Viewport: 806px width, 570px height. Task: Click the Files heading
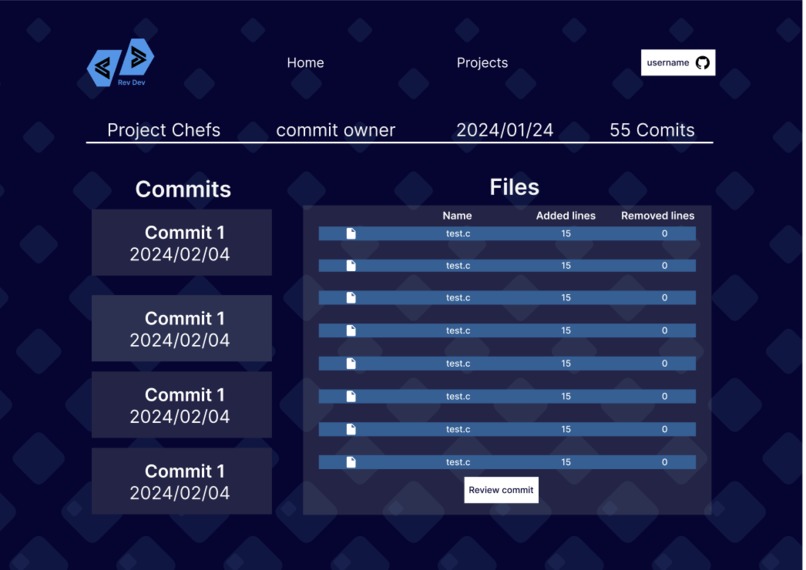coord(514,187)
